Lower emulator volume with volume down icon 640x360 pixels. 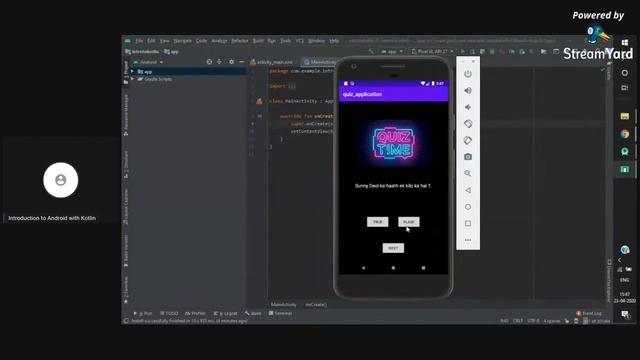(x=468, y=107)
